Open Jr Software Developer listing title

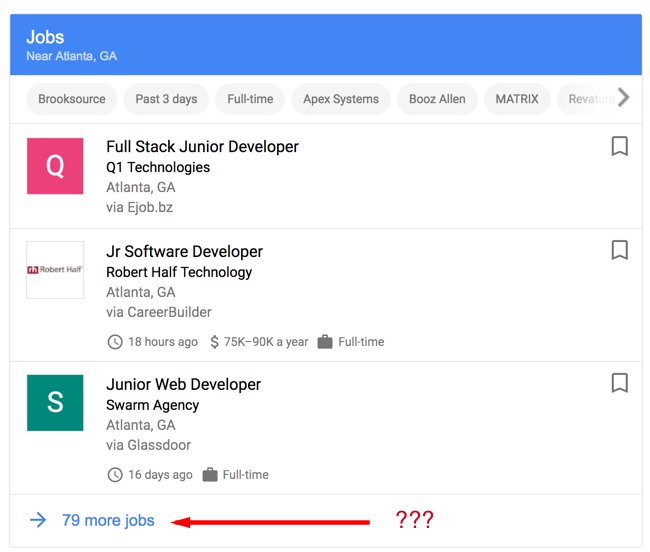coord(184,252)
